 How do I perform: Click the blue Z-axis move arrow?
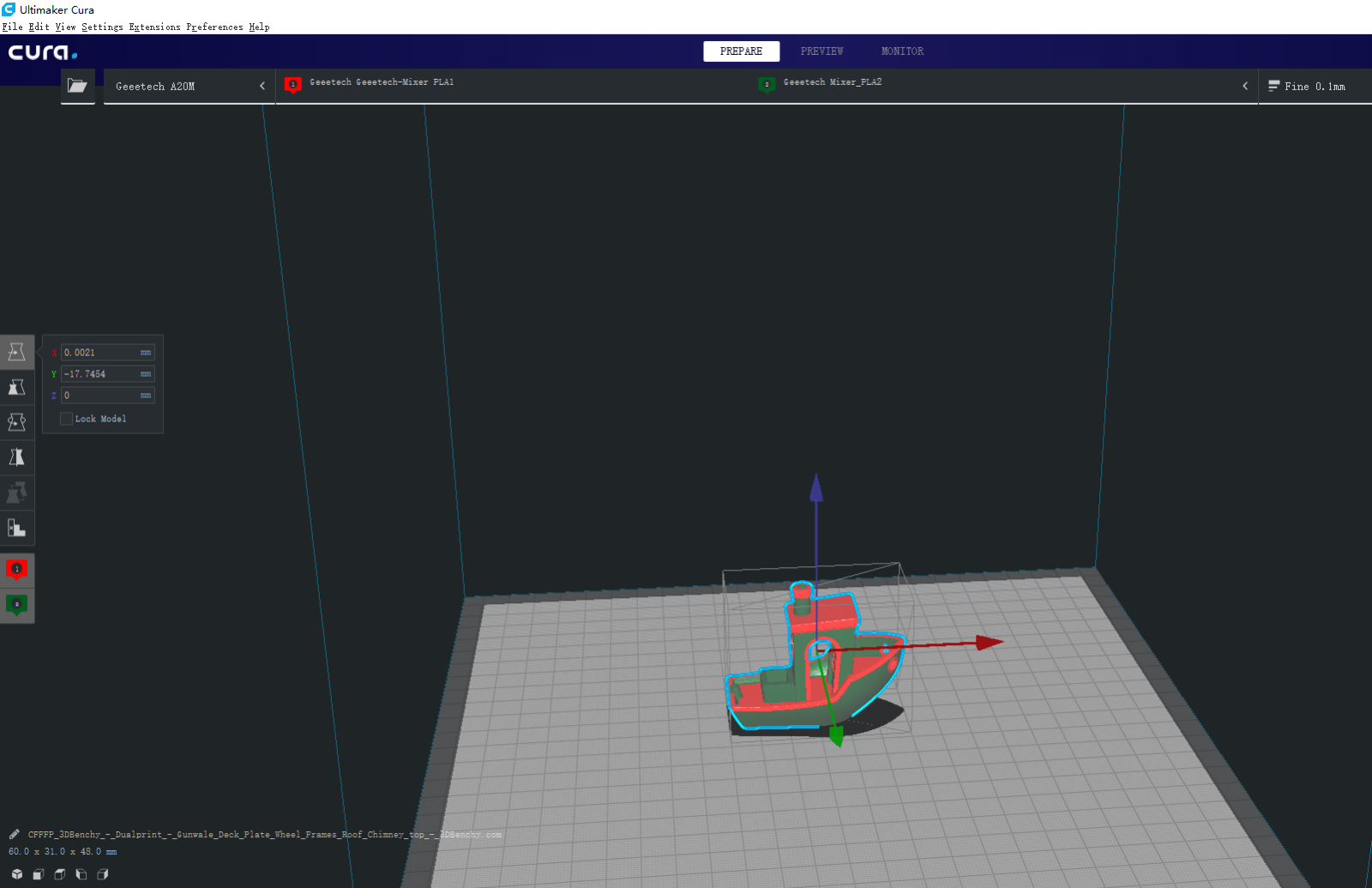coord(816,487)
